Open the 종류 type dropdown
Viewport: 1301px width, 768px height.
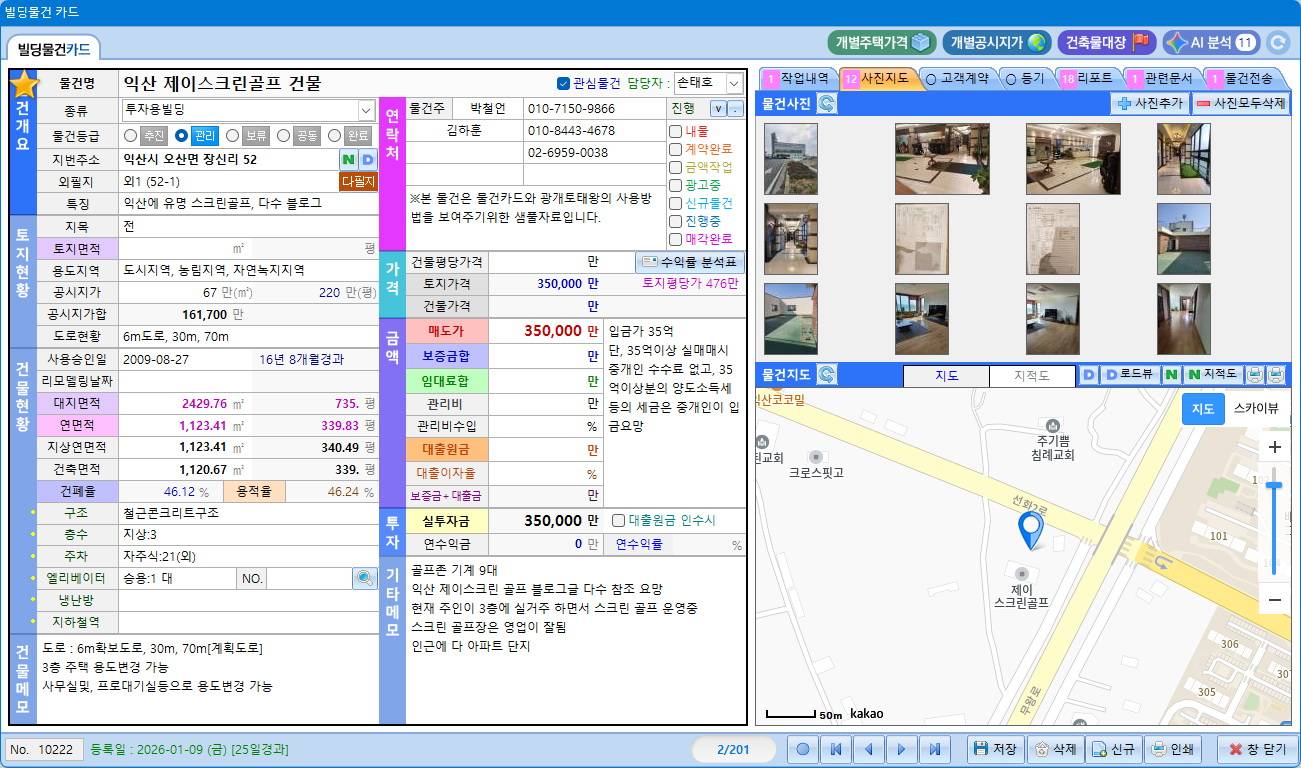tap(366, 109)
